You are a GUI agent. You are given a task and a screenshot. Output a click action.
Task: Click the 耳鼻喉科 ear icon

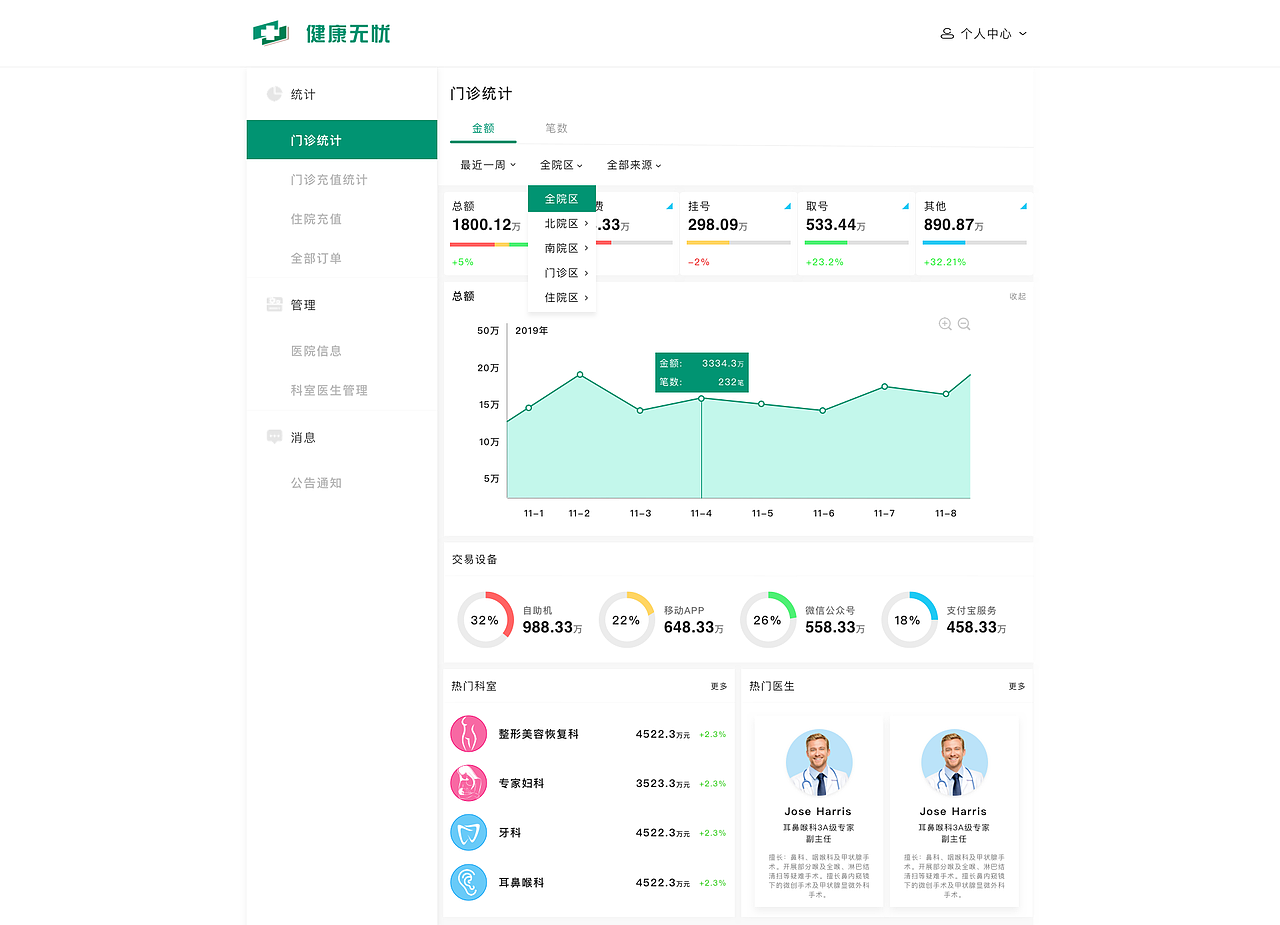click(468, 882)
